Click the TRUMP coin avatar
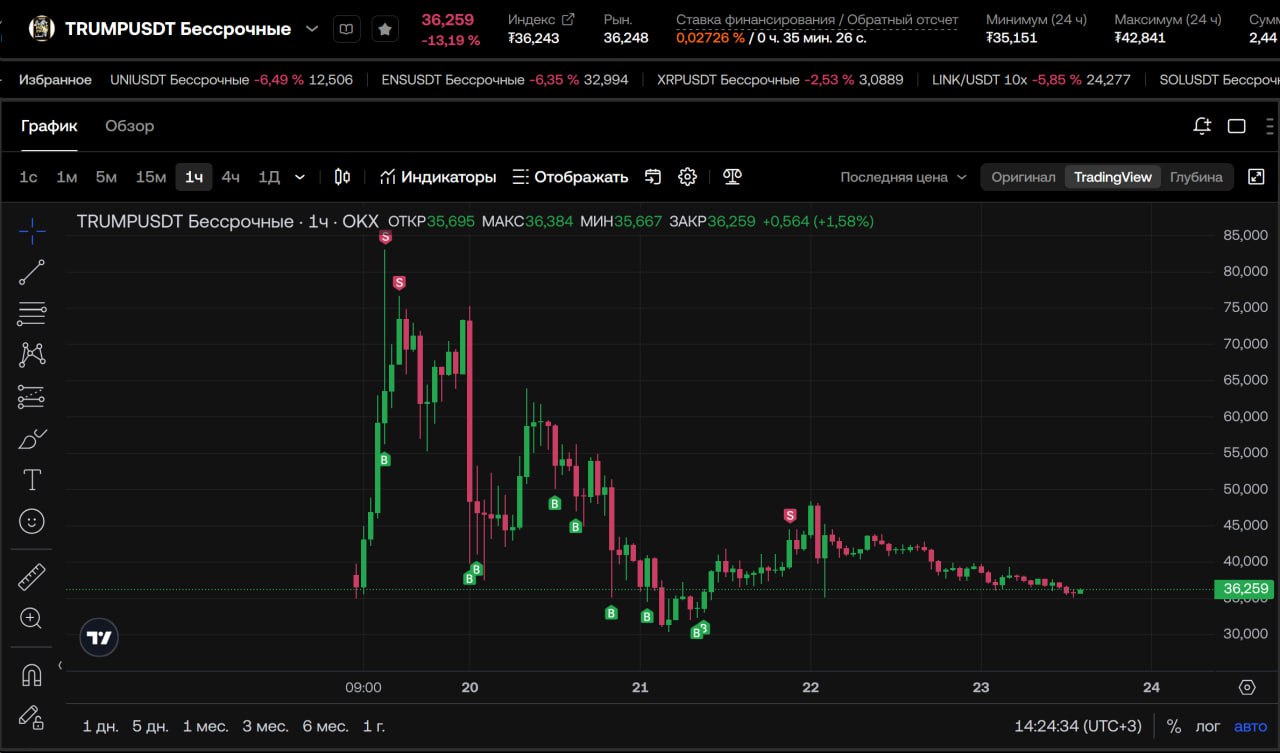This screenshot has height=753, width=1280. (42, 28)
